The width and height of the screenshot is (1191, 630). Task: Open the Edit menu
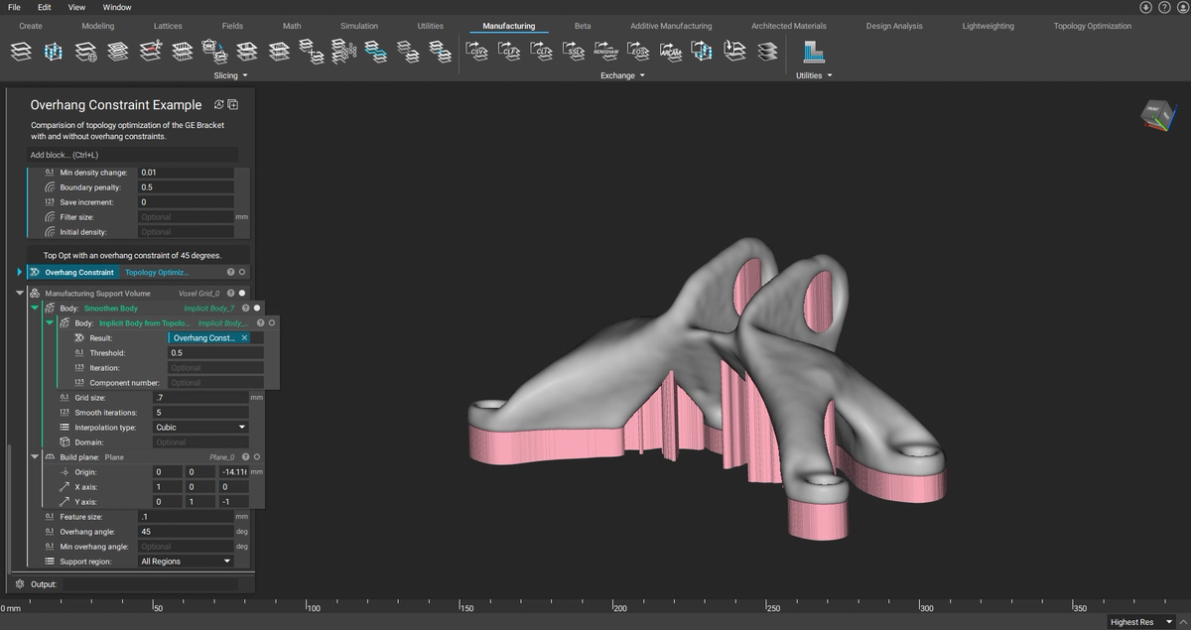43,5
